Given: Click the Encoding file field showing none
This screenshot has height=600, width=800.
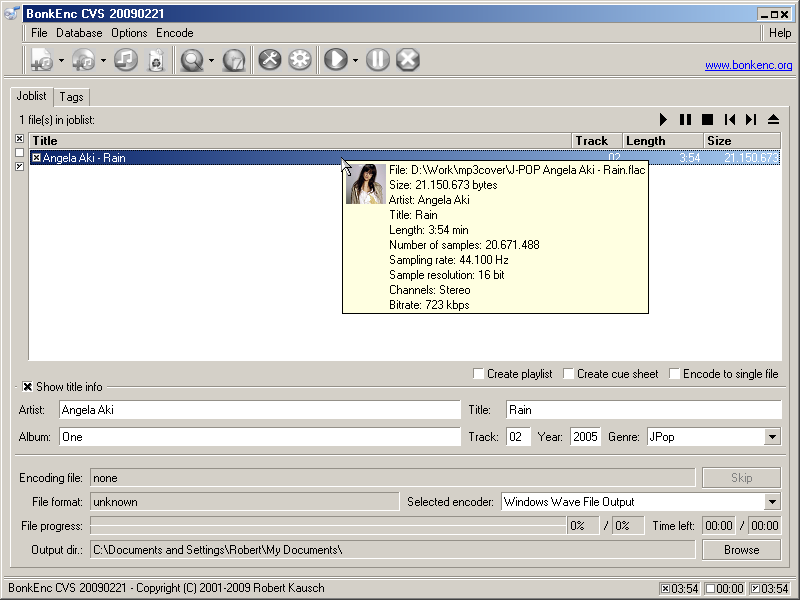Looking at the screenshot, I should [392, 478].
